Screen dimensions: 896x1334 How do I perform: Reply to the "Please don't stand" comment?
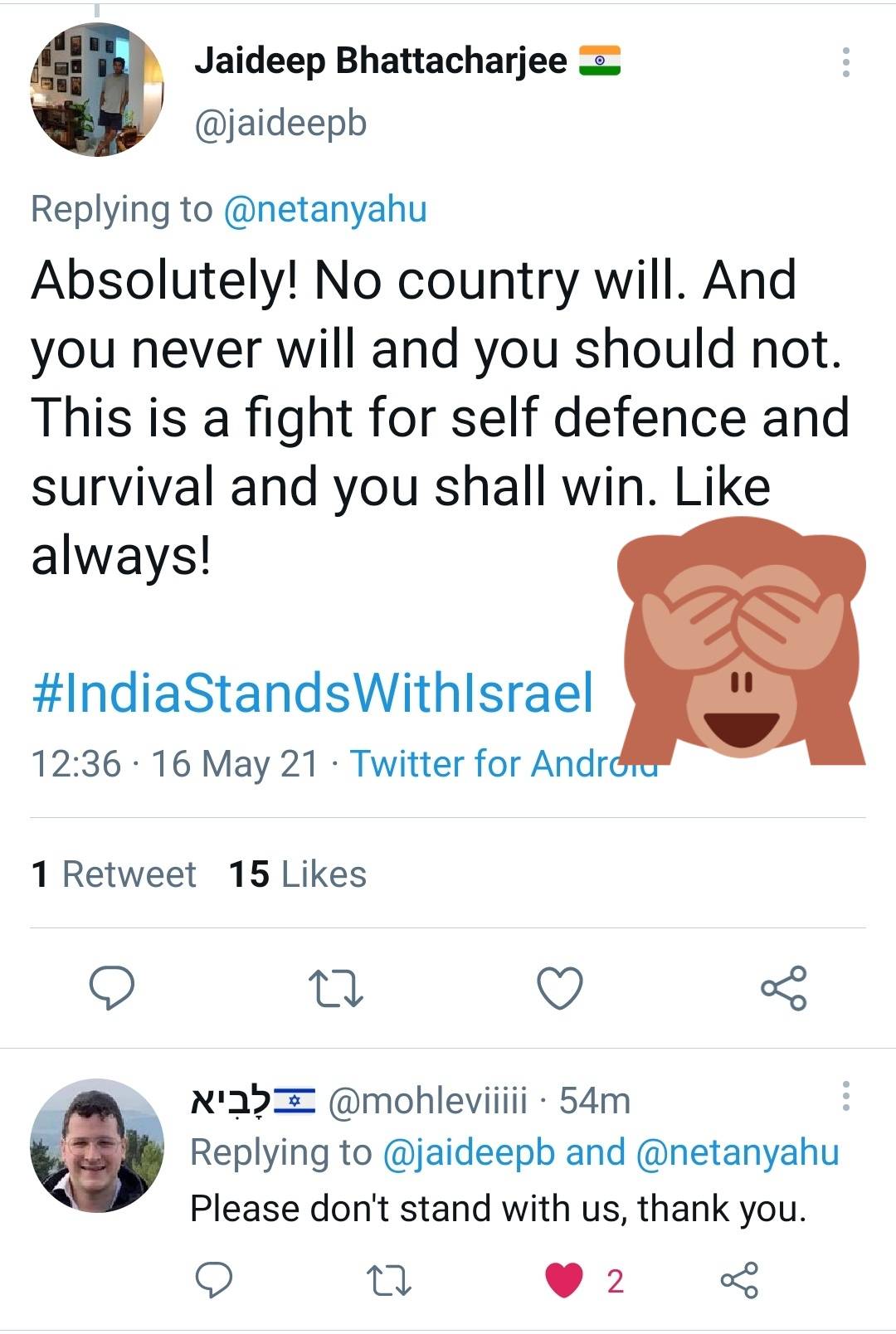(213, 1280)
